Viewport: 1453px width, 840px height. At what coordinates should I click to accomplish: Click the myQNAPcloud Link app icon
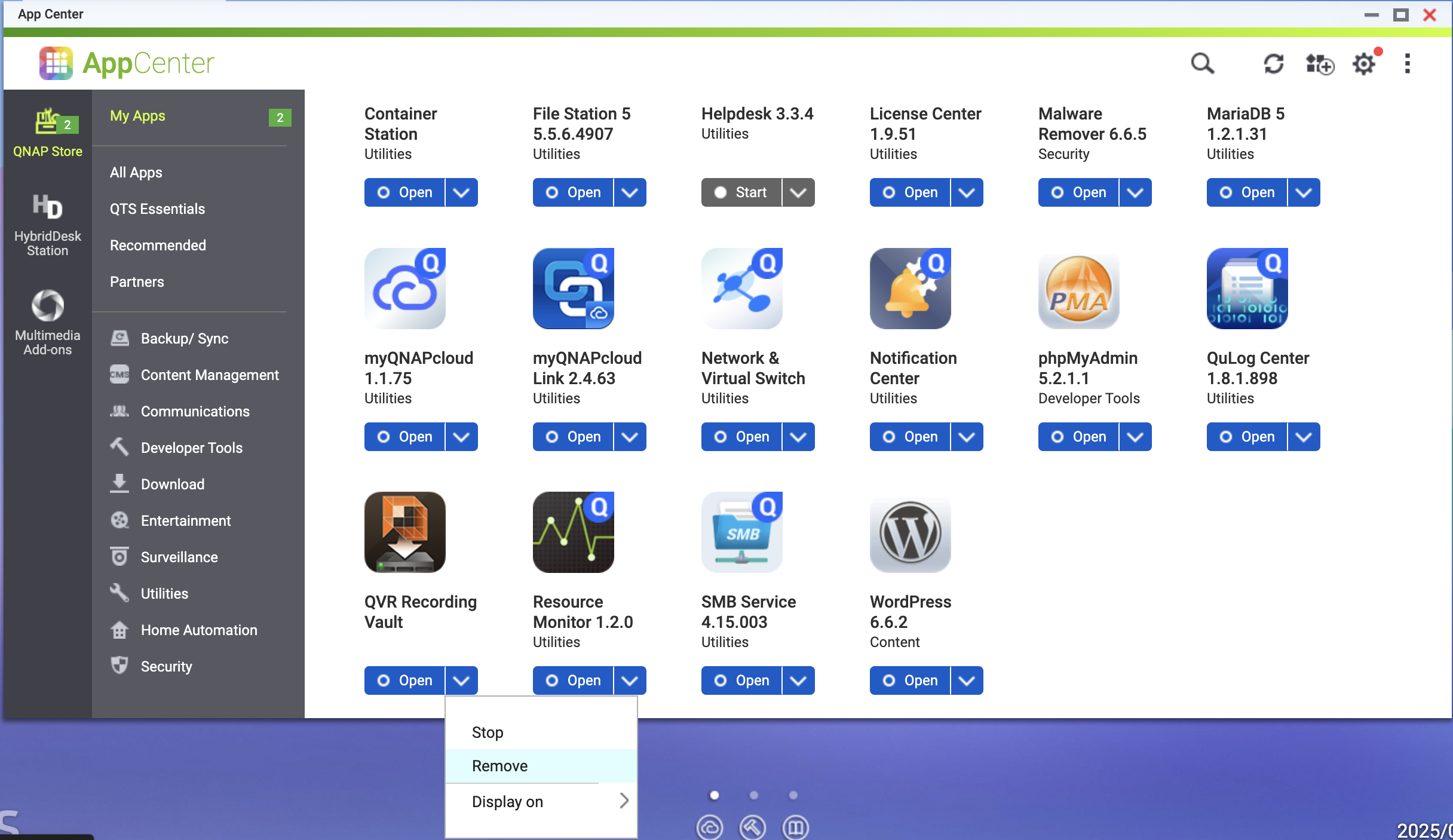point(574,289)
